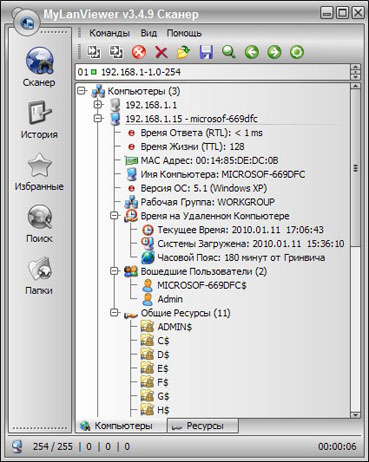
Task: Select the H$ shared resource
Action: coord(163,410)
